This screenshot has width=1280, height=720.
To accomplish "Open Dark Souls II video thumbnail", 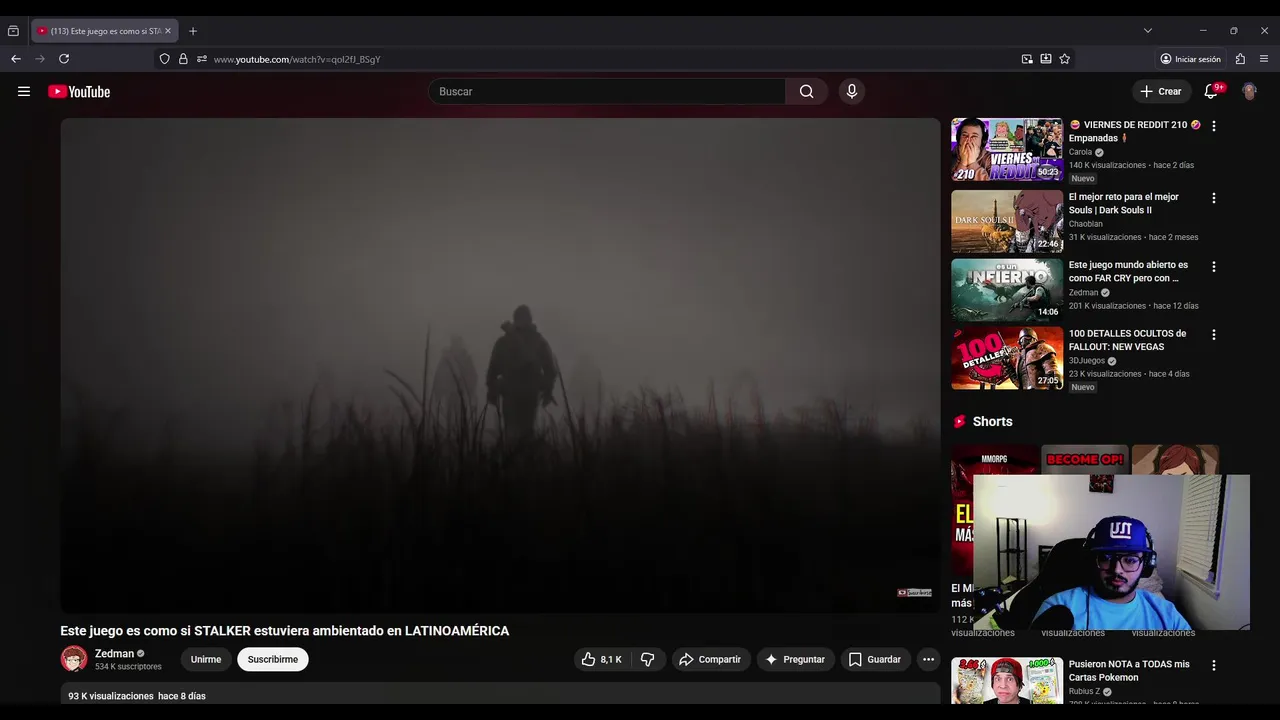I will (x=1007, y=221).
